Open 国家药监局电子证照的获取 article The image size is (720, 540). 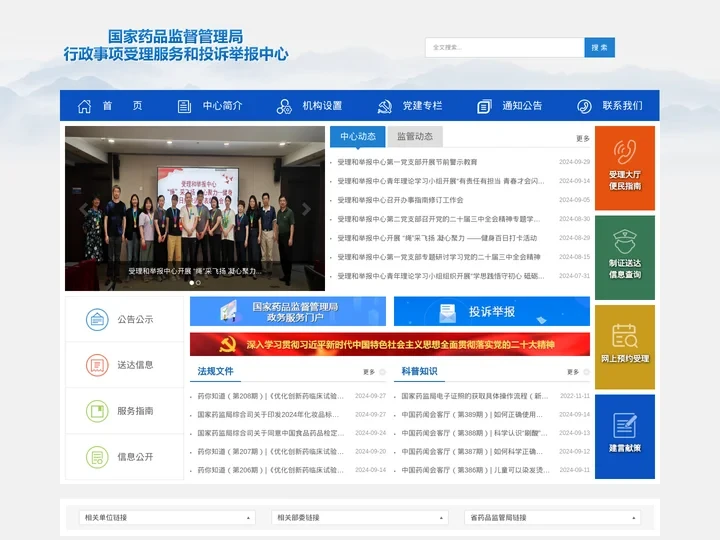click(475, 396)
